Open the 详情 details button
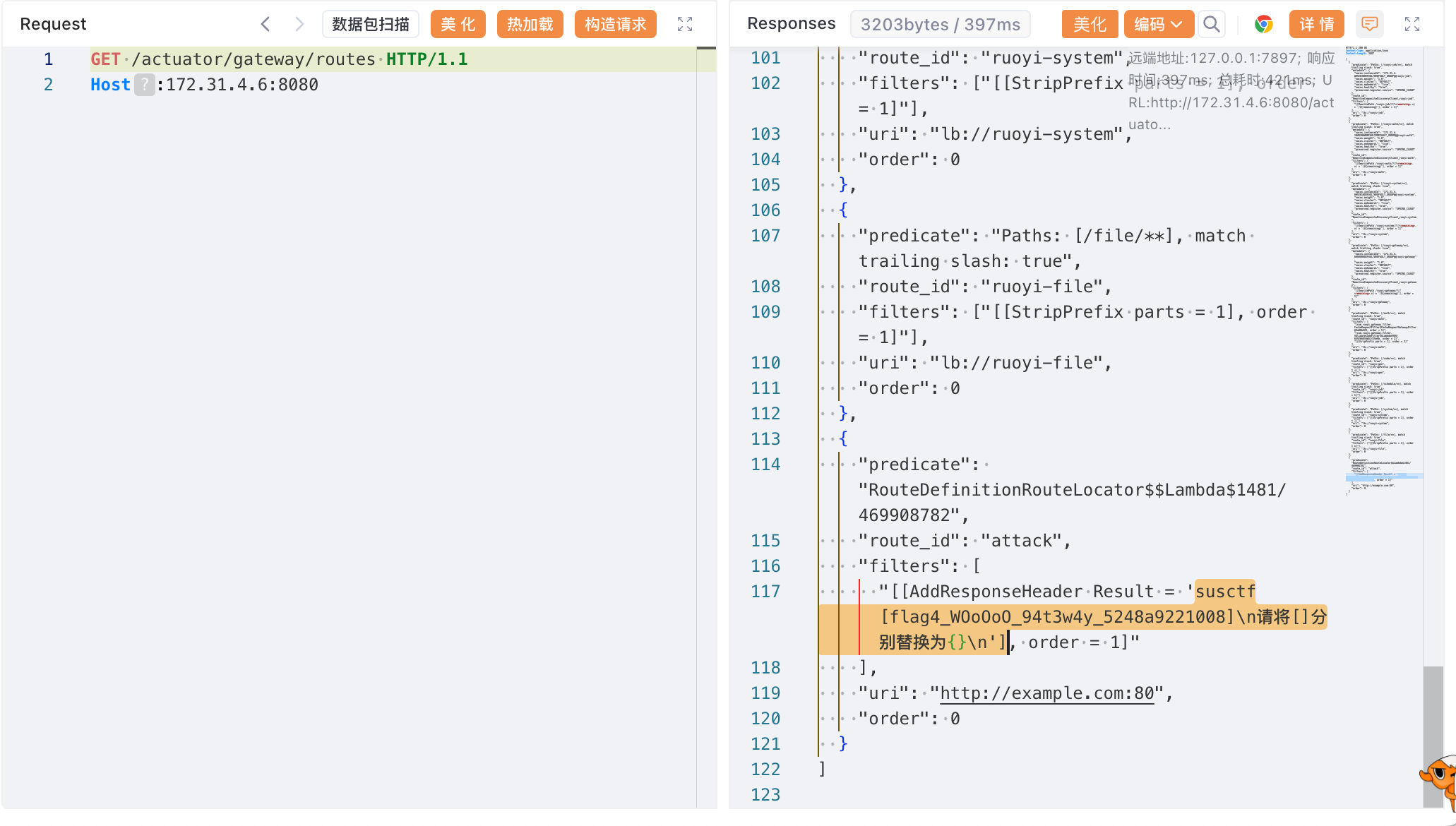The image size is (1456, 826). pyautogui.click(x=1316, y=24)
